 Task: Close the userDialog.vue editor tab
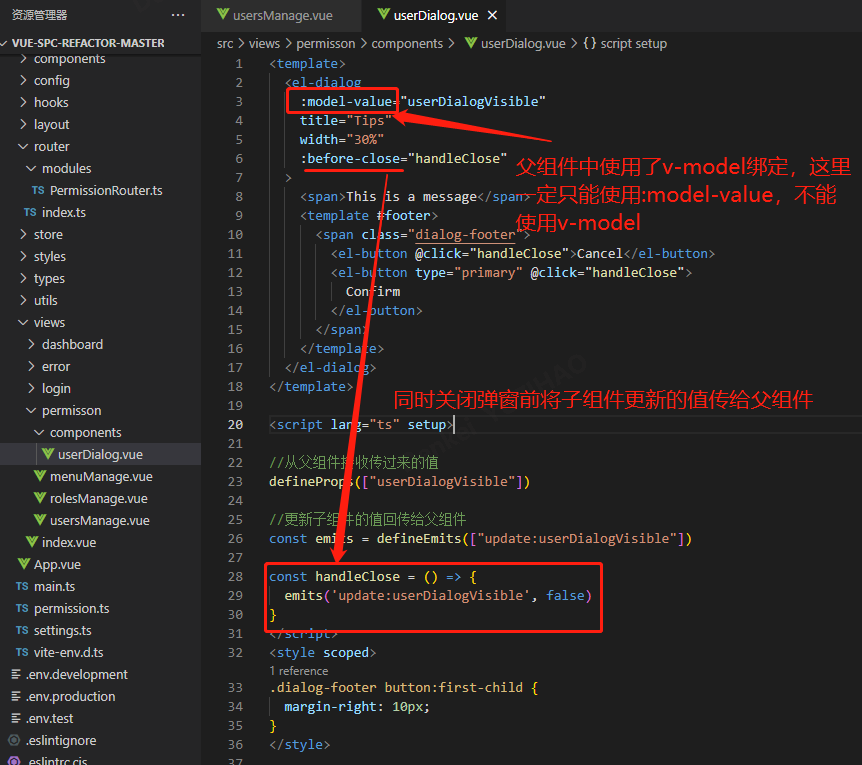(x=493, y=15)
